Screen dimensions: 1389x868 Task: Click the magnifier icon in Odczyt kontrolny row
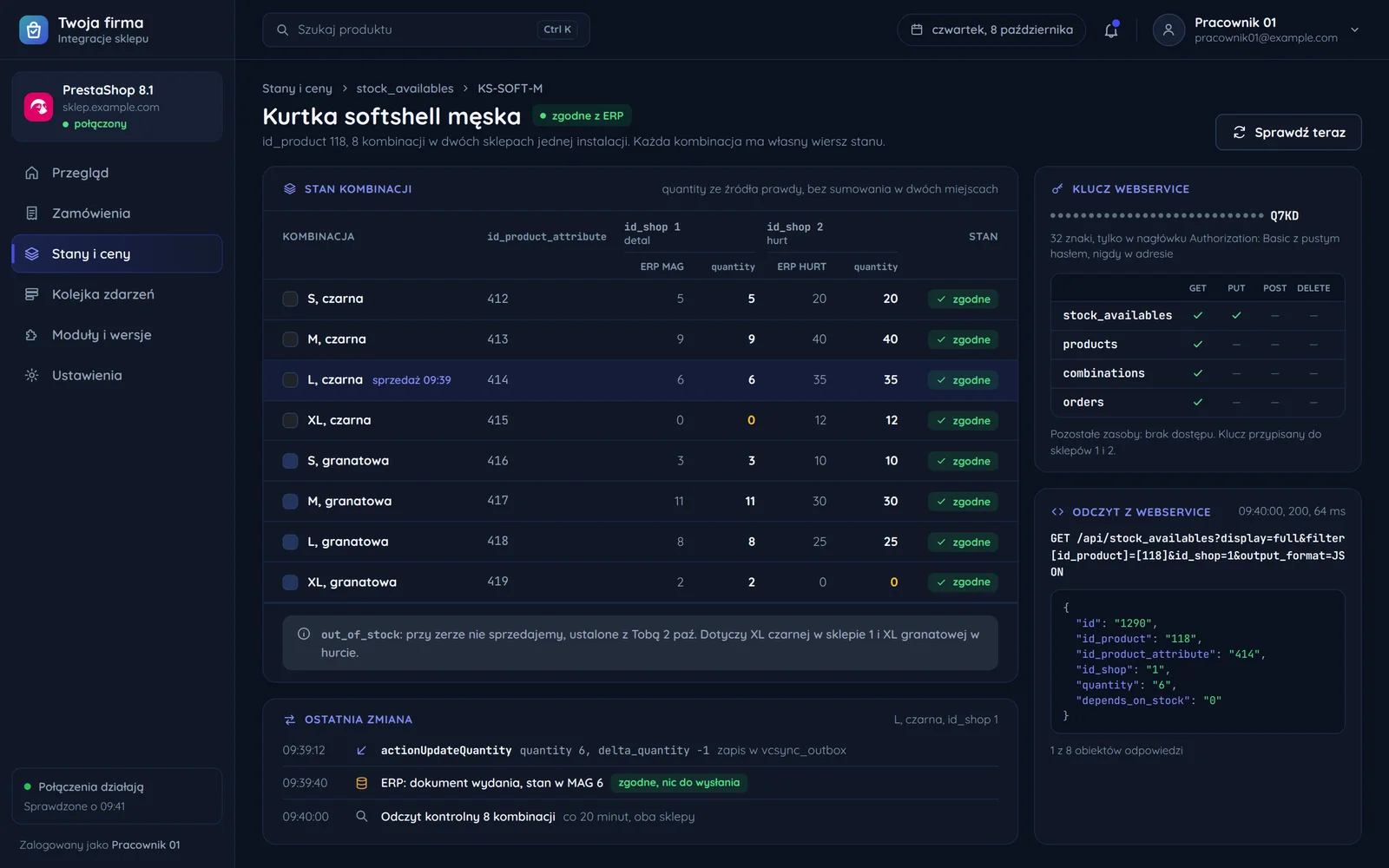coord(361,816)
